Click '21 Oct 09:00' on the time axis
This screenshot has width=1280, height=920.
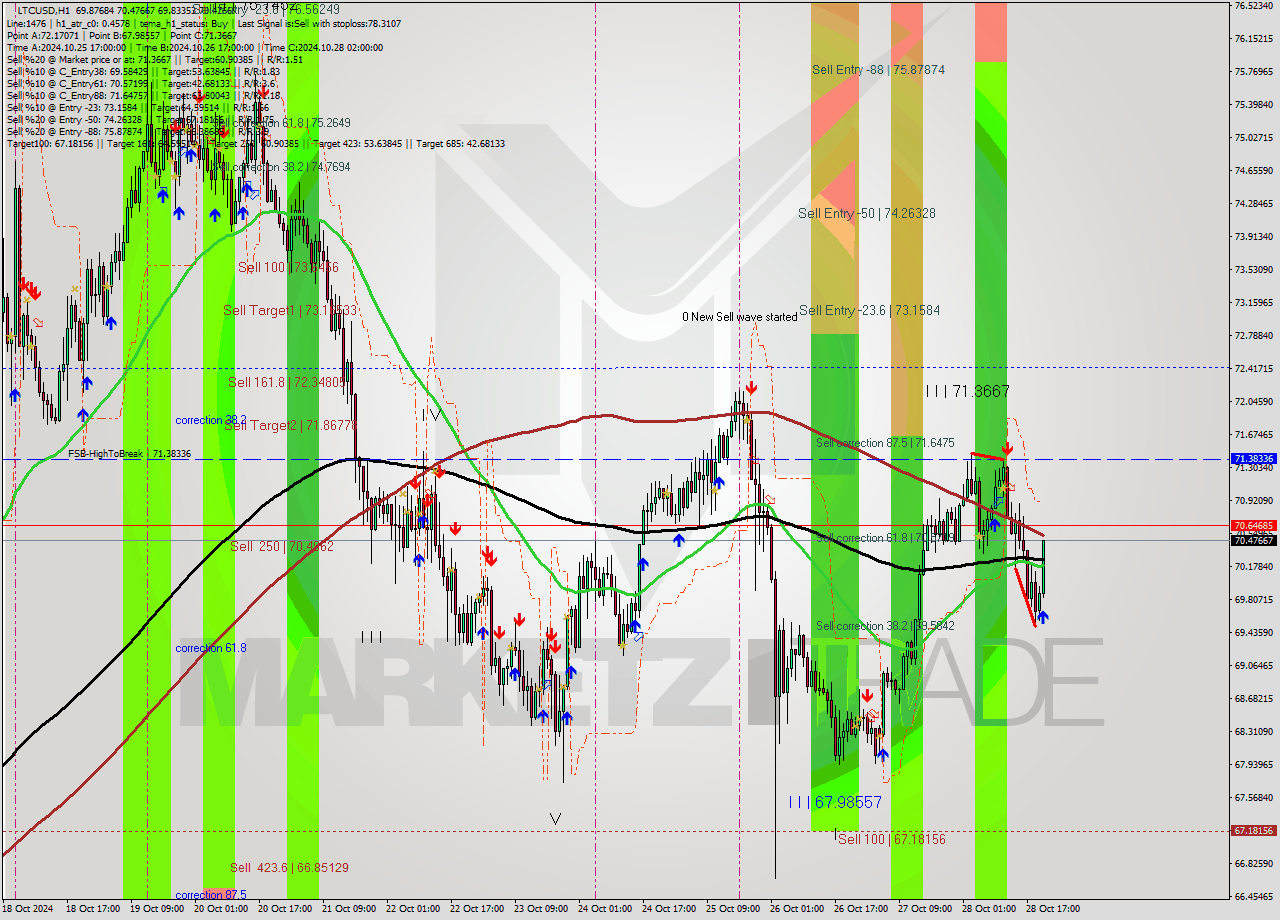click(350, 909)
